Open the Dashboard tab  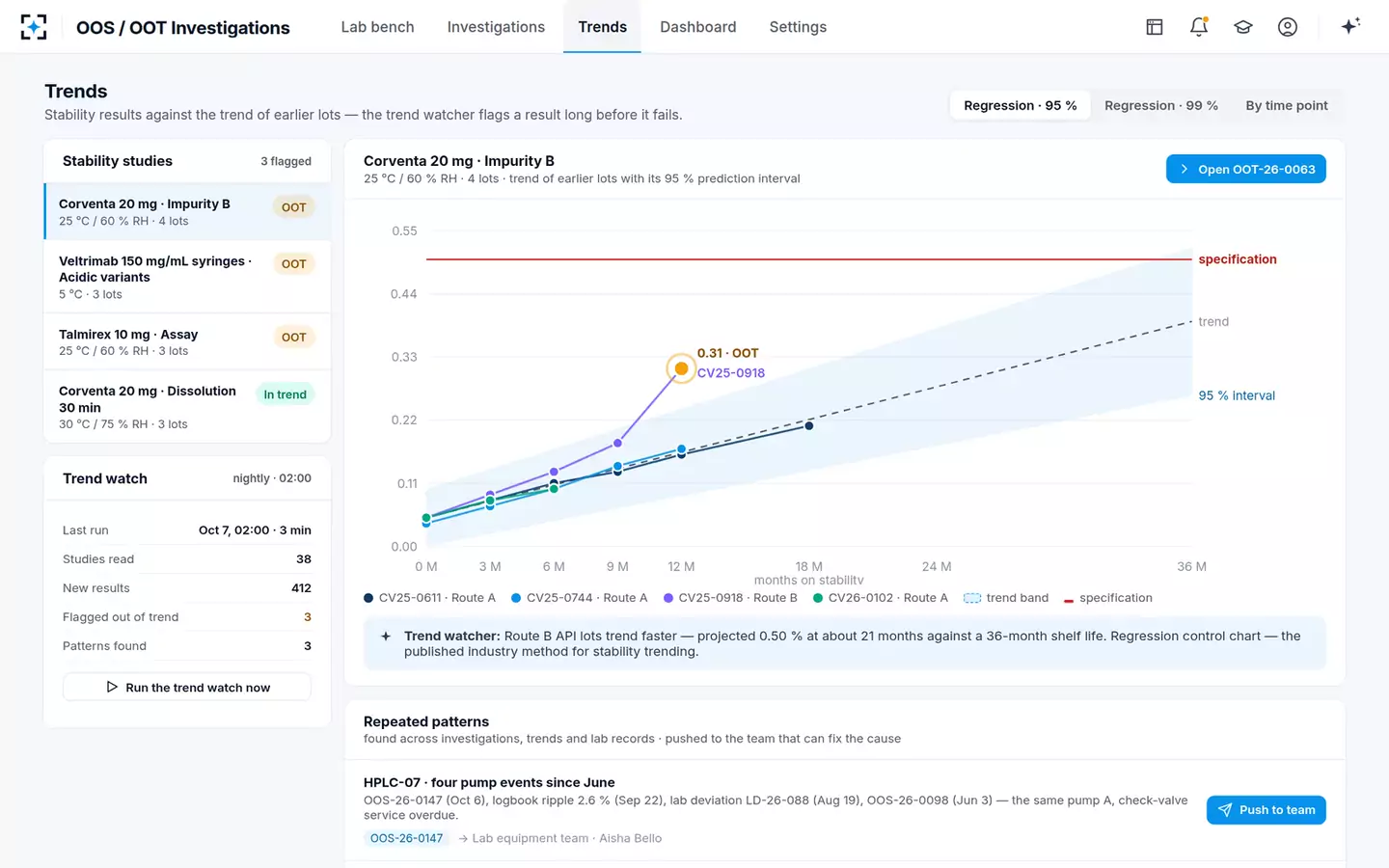coord(698,27)
